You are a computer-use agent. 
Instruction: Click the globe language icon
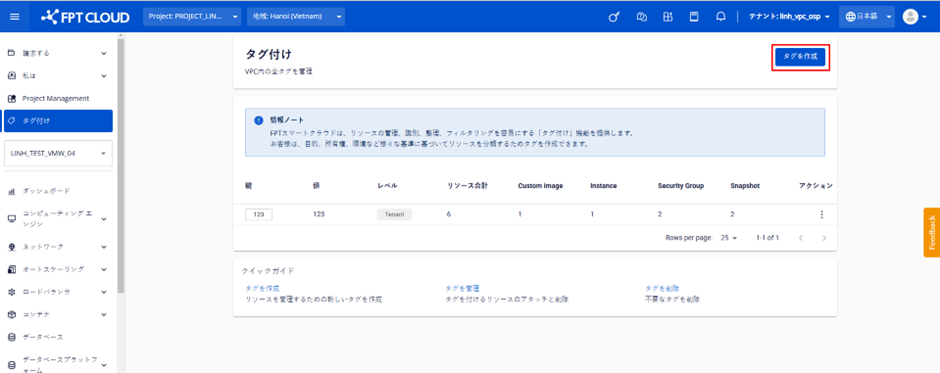(850, 17)
